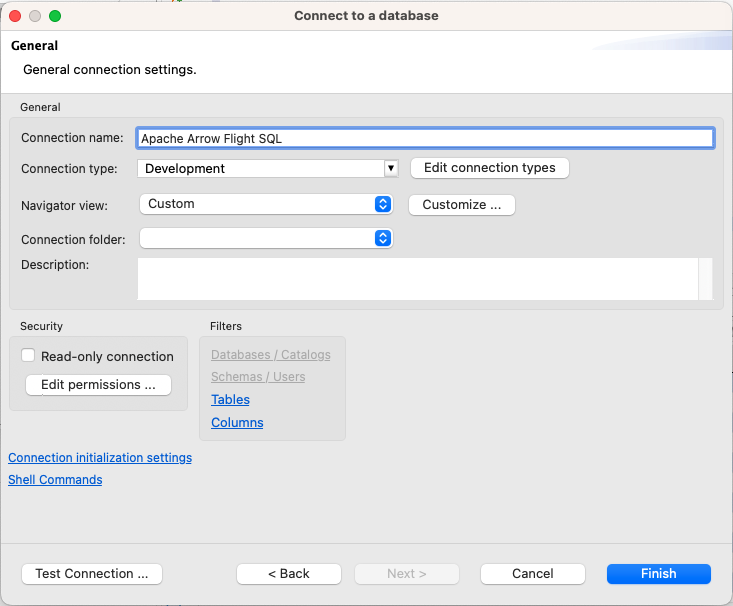Click inside the Description text area
Viewport: 733px width, 606px height.
tap(417, 279)
